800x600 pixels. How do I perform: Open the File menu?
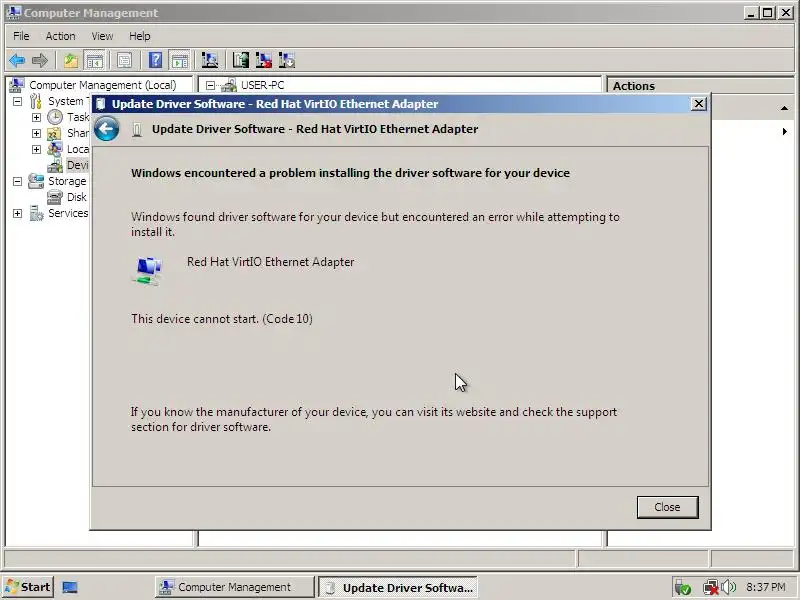pos(21,36)
